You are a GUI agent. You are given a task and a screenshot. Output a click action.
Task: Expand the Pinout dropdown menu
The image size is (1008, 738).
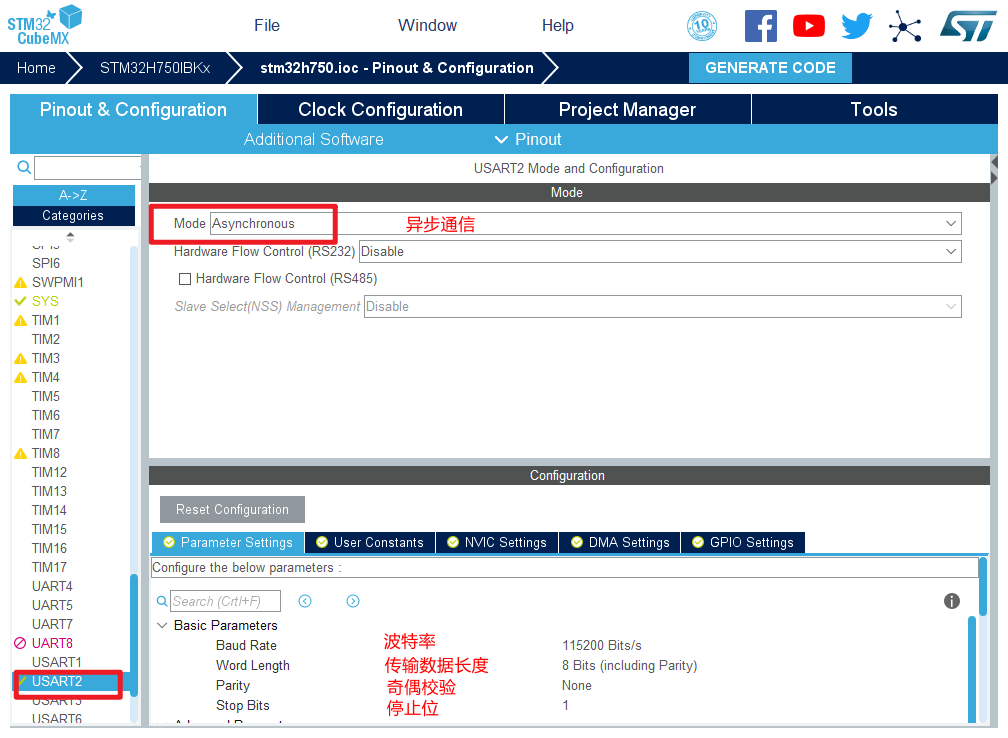pyautogui.click(x=528, y=139)
